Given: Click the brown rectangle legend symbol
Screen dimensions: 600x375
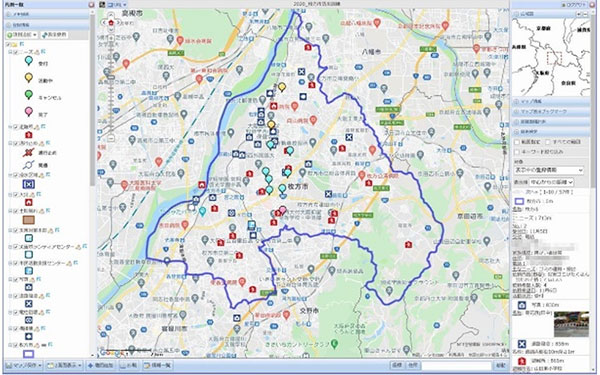Looking at the screenshot, I should [29, 220].
